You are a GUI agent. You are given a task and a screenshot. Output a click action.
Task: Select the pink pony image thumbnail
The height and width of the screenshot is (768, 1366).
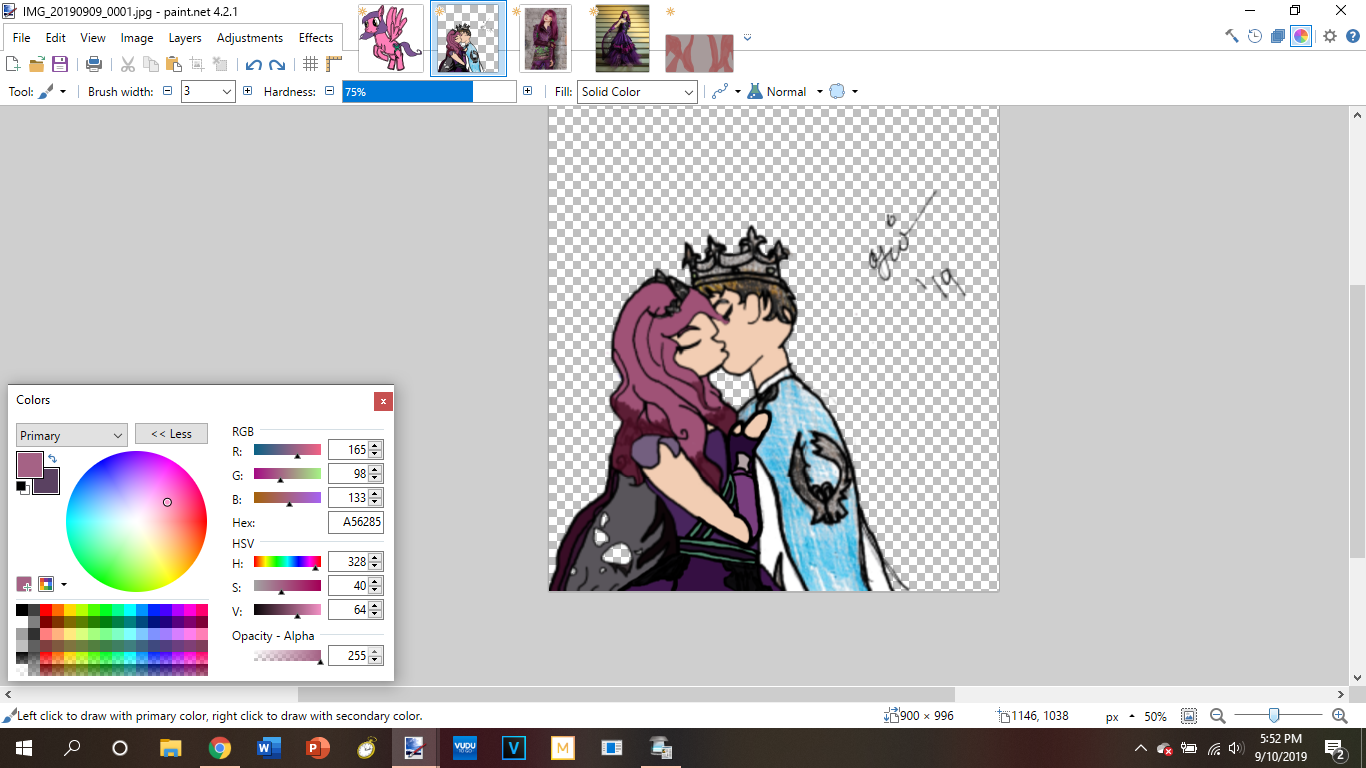coord(390,39)
